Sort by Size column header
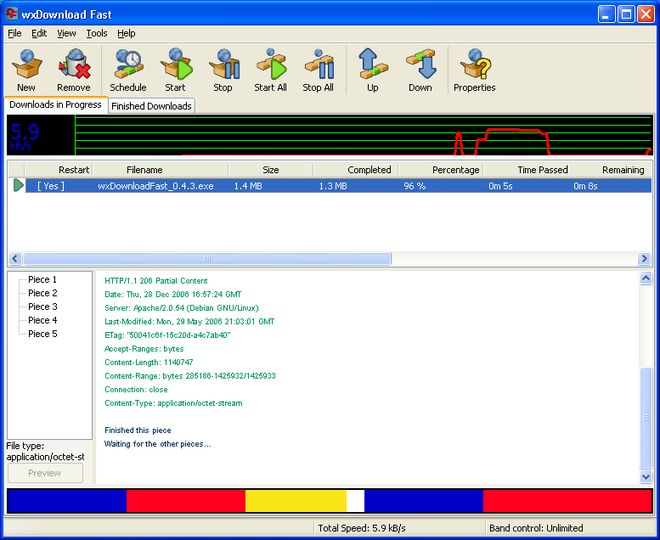 click(270, 170)
